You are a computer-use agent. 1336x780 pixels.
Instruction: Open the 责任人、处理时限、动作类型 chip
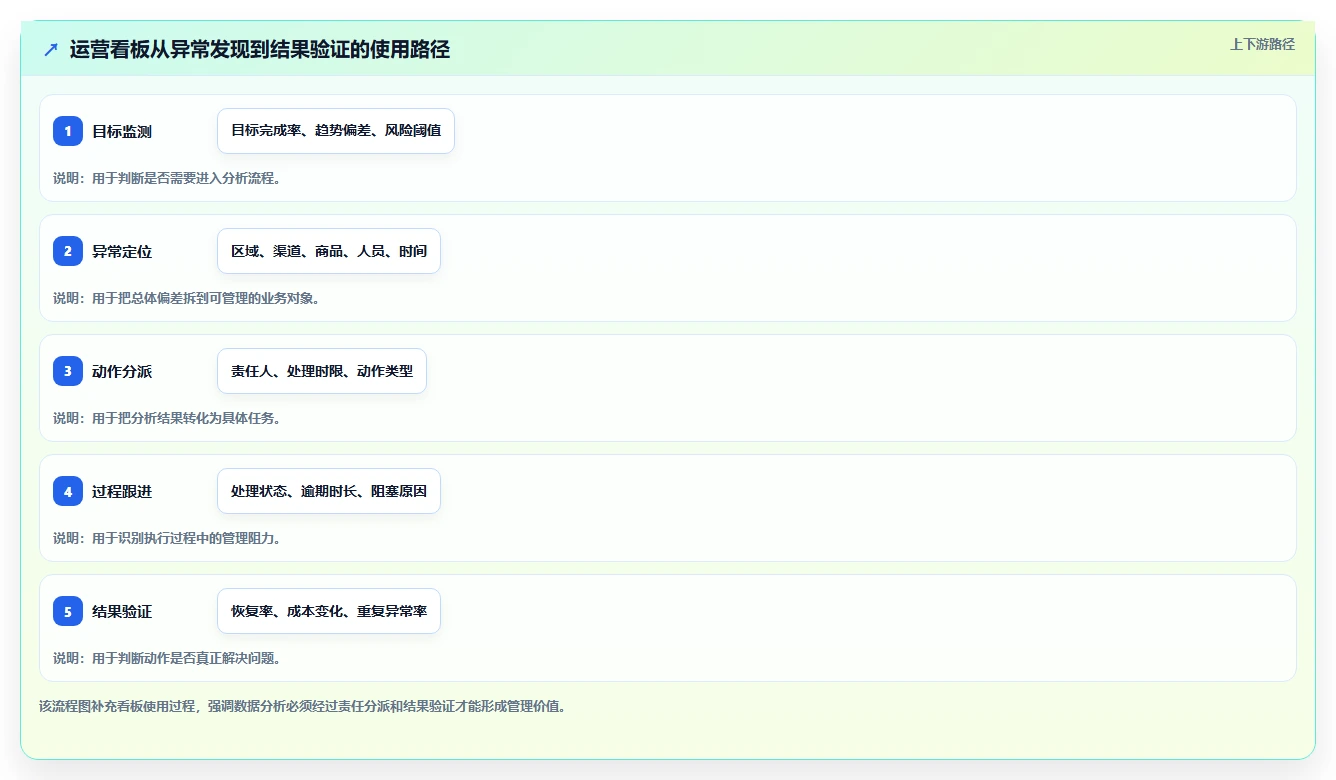pyautogui.click(x=322, y=371)
